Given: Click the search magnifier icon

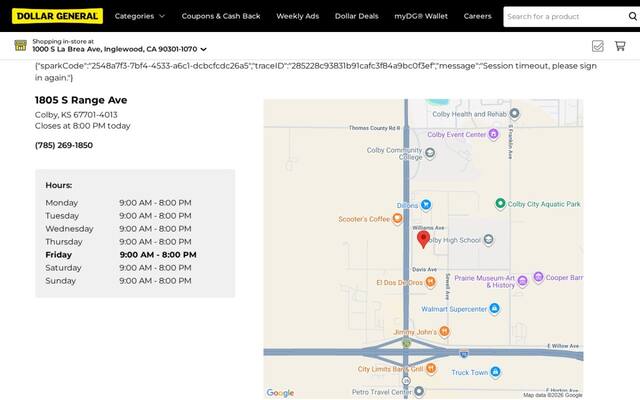Looking at the screenshot, I should pos(633,16).
